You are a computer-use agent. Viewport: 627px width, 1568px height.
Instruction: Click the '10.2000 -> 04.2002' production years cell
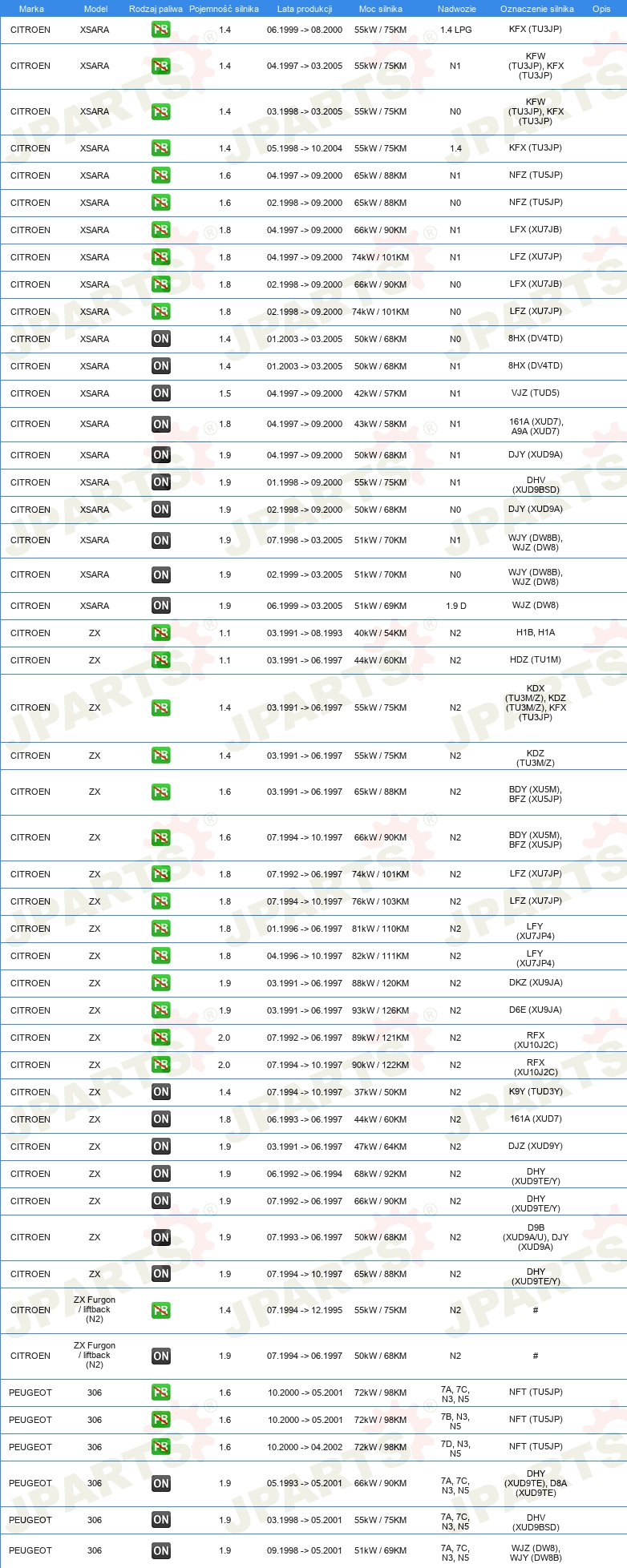point(305,1447)
